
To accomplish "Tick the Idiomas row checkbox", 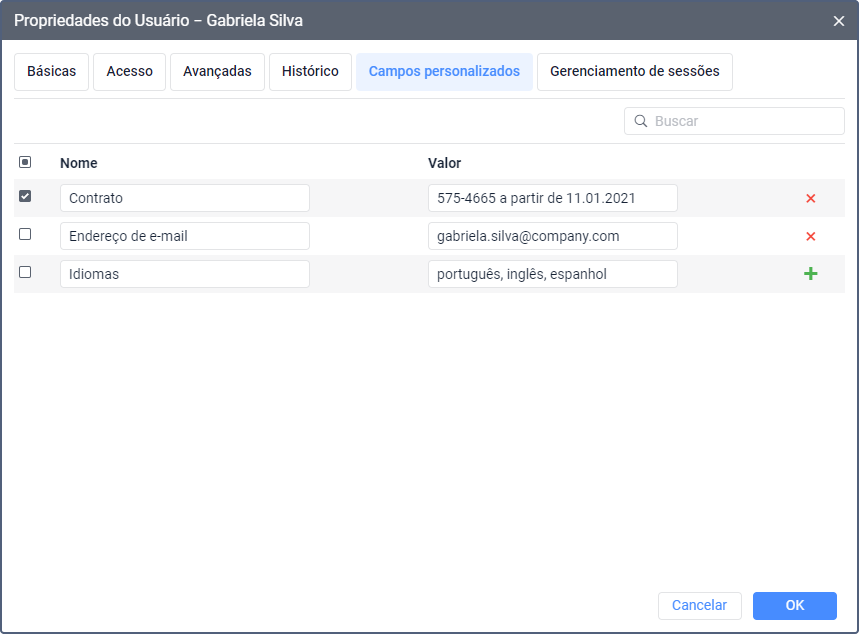I will click(x=25, y=272).
